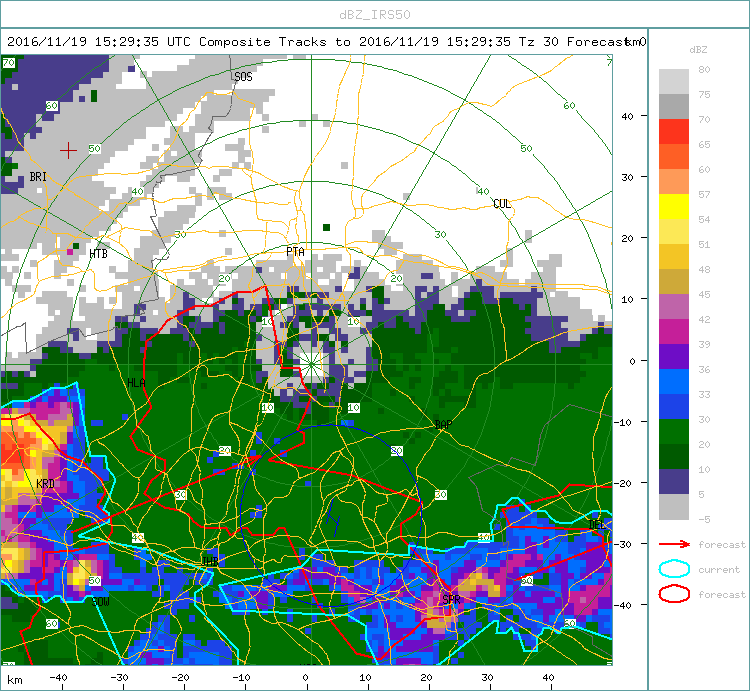Click the 70 range ring box at top-left corner
Viewport: 750px width, 691px height.
tap(8, 63)
